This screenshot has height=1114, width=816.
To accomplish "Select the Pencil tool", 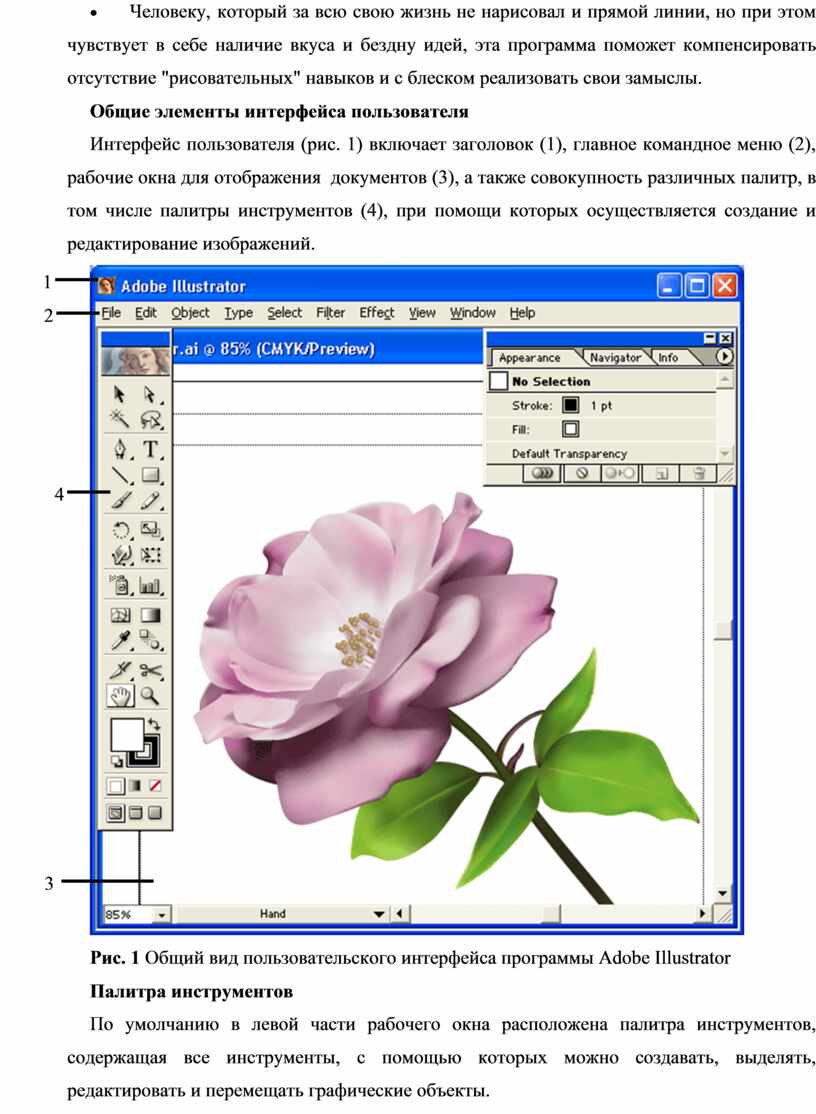I will [x=151, y=501].
